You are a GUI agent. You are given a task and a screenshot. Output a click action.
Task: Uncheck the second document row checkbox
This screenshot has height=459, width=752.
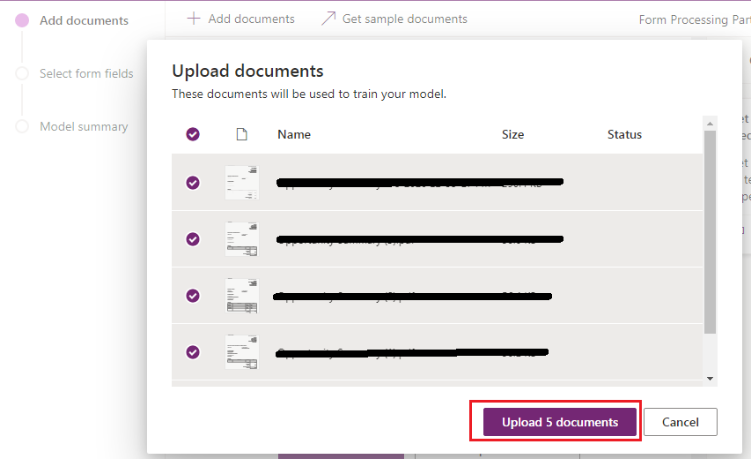(x=193, y=239)
